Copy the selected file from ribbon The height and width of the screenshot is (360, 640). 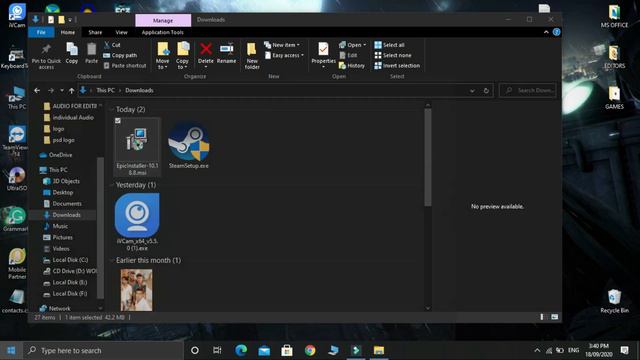pos(72,53)
